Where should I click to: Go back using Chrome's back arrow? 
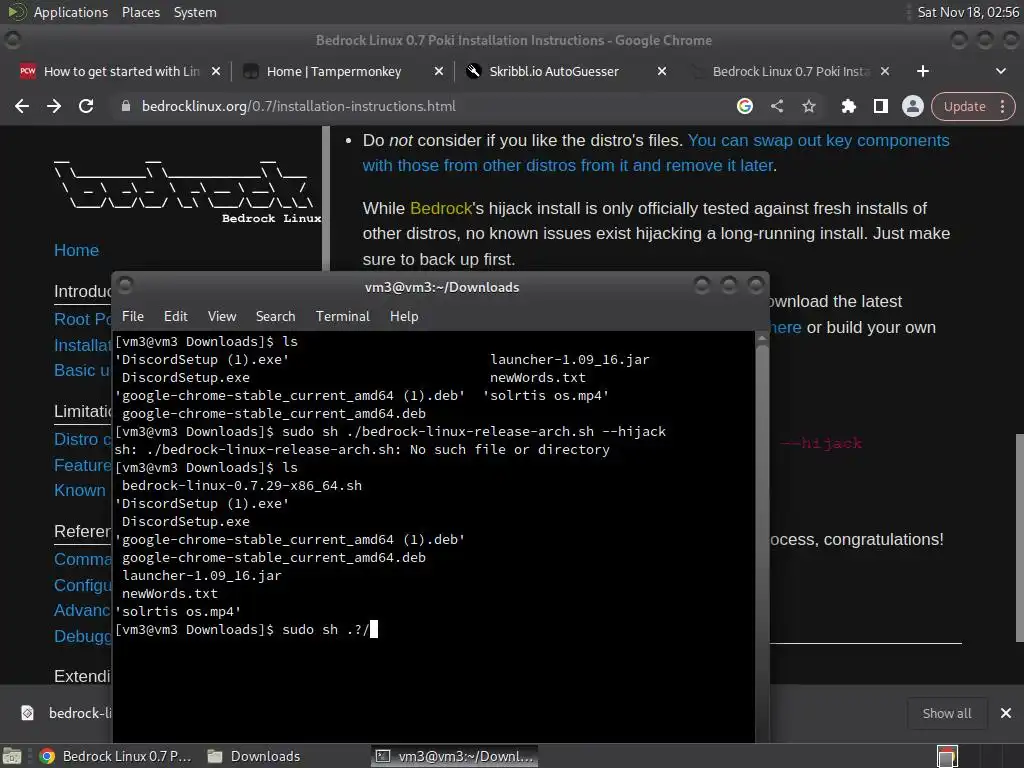pyautogui.click(x=22, y=106)
